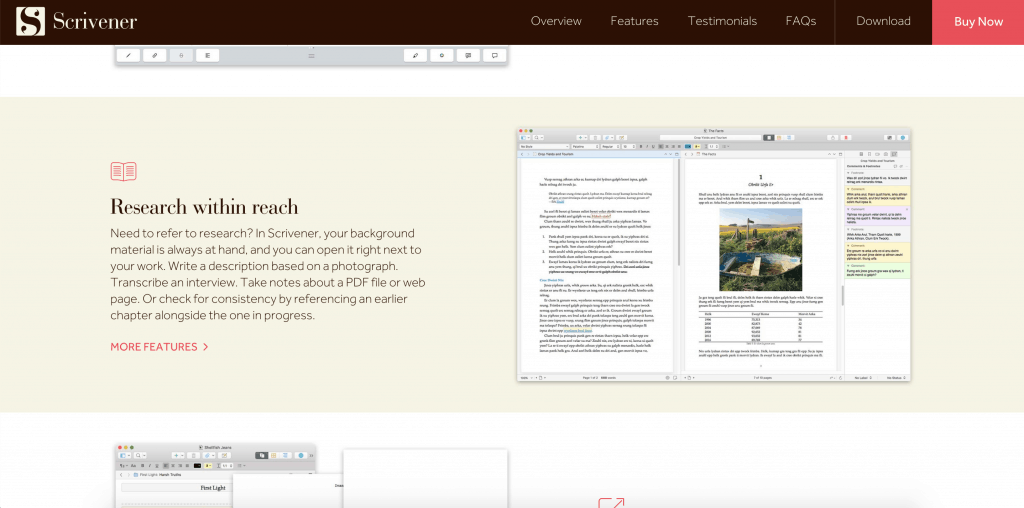The image size is (1024, 508).
Task: Select the purple comment in The Farm inspector
Action: coord(877,215)
